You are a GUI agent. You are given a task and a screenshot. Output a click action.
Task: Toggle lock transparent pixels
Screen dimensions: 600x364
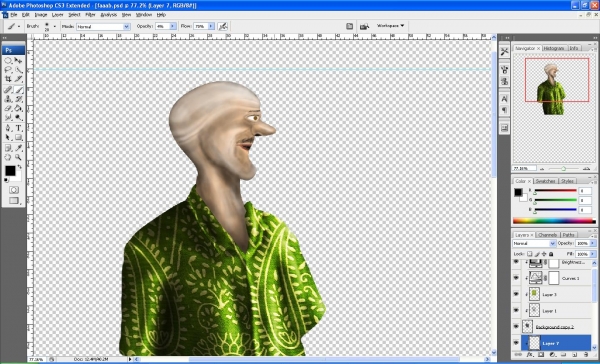(530, 254)
